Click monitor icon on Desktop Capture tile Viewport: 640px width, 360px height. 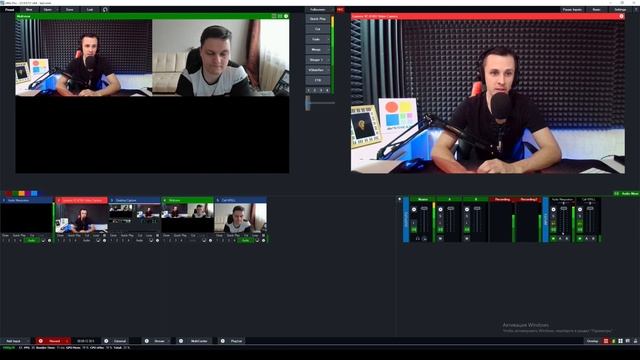pyautogui.click(x=151, y=240)
